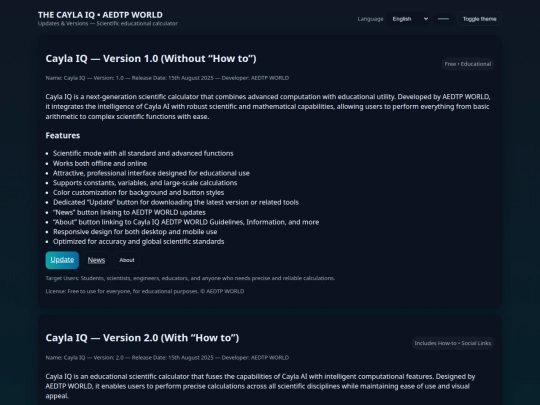Image resolution: width=540 pixels, height=405 pixels.
Task: Click the Cayla IQ Version 1.0 heading
Action: [151, 59]
